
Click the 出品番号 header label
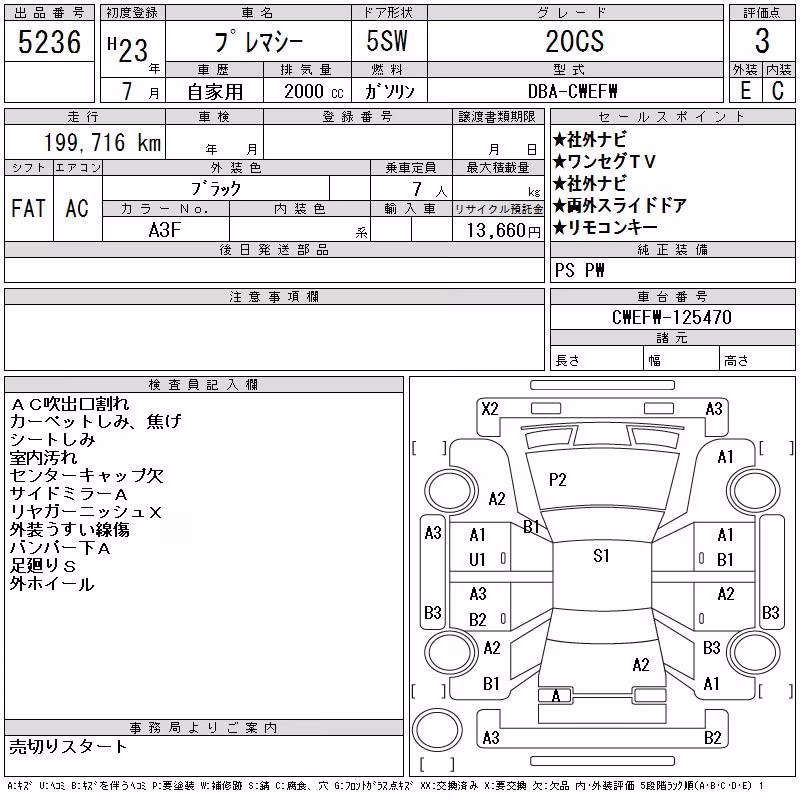(49, 13)
